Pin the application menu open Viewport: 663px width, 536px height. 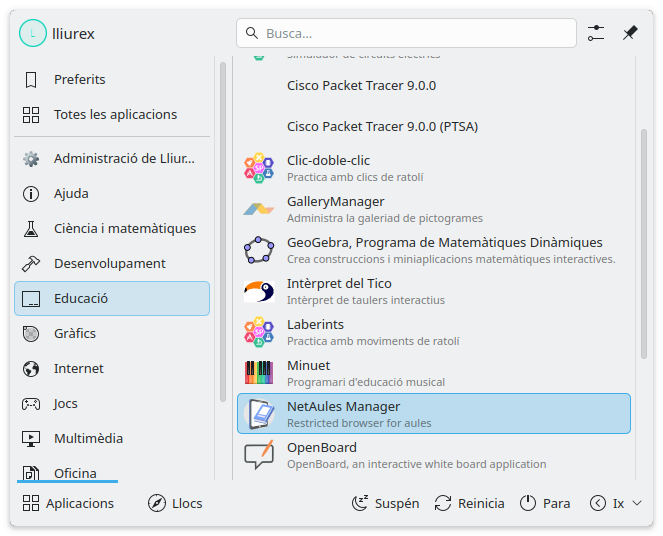[x=630, y=33]
